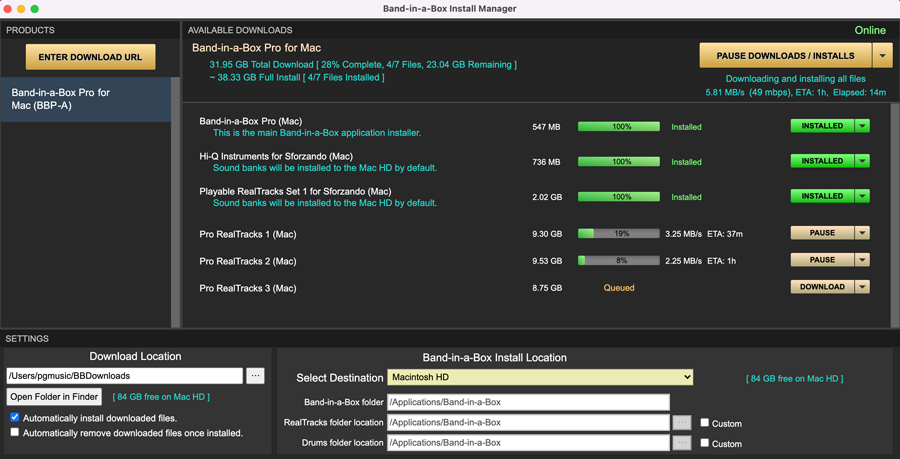The image size is (900, 459).
Task: Click the Online status text
Action: pyautogui.click(x=870, y=30)
